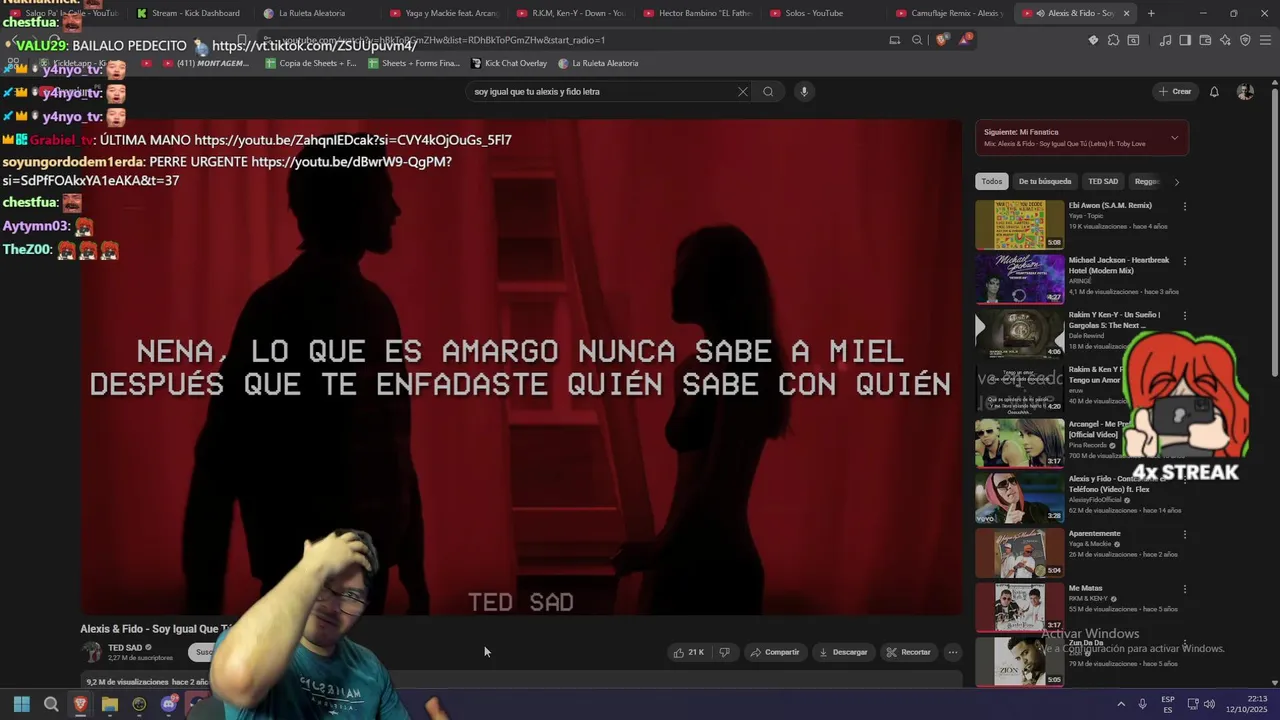Expand the Siguiente: Mi Fanatica mix panel
The width and height of the screenshot is (1280, 720).
tap(1174, 138)
